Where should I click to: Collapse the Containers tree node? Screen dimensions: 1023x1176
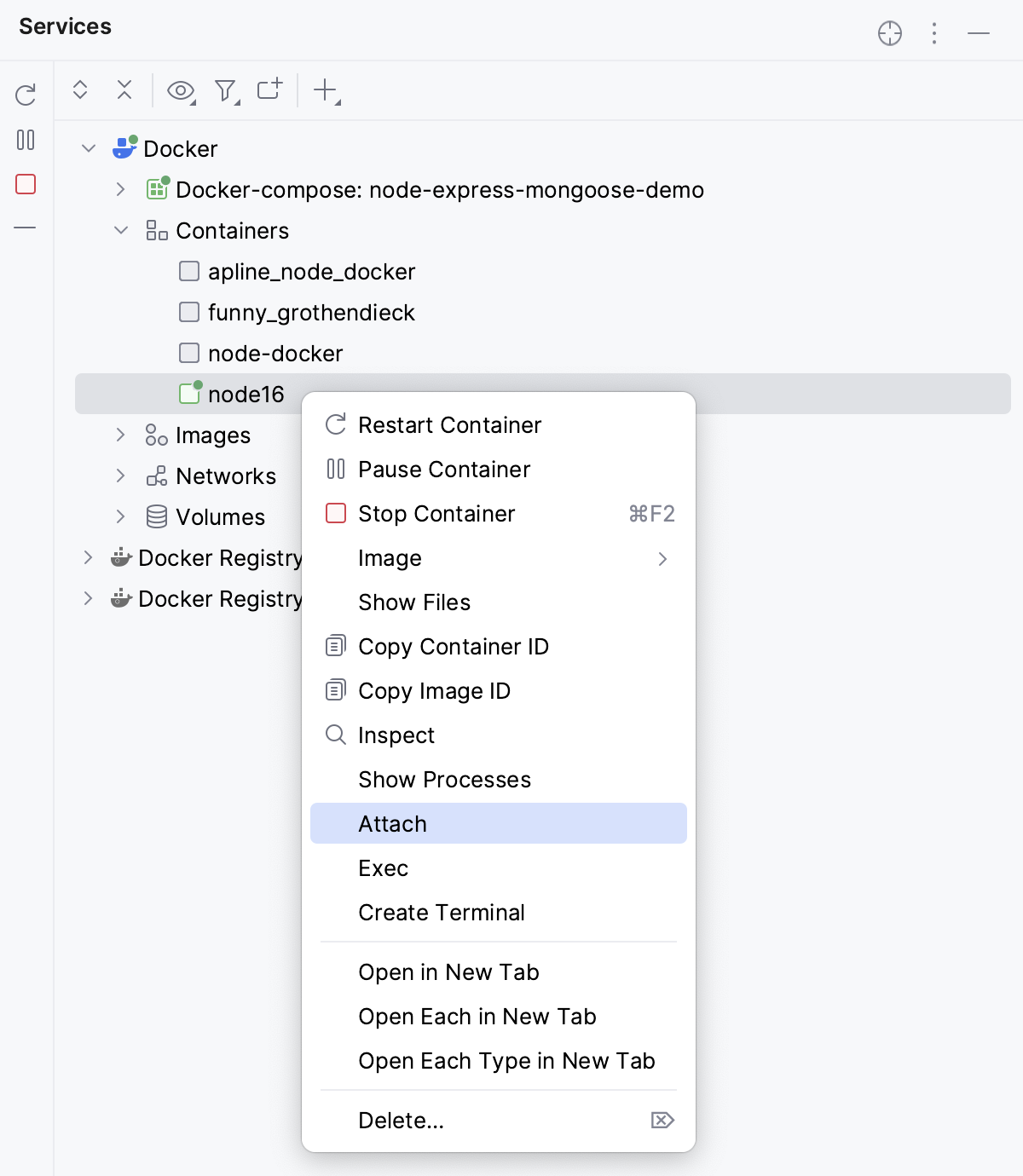coord(119,230)
